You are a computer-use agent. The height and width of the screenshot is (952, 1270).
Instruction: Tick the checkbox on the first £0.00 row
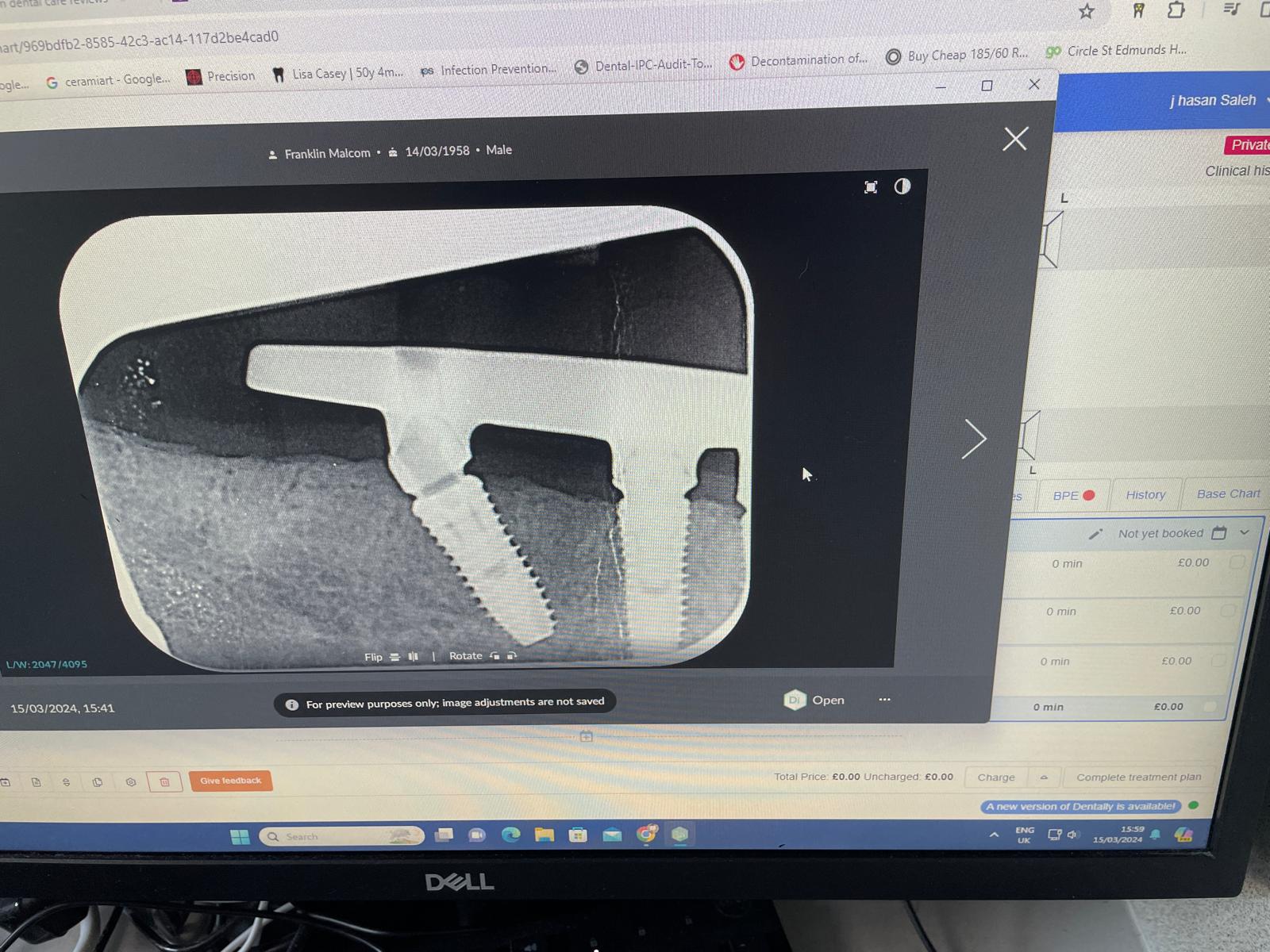click(x=1236, y=562)
